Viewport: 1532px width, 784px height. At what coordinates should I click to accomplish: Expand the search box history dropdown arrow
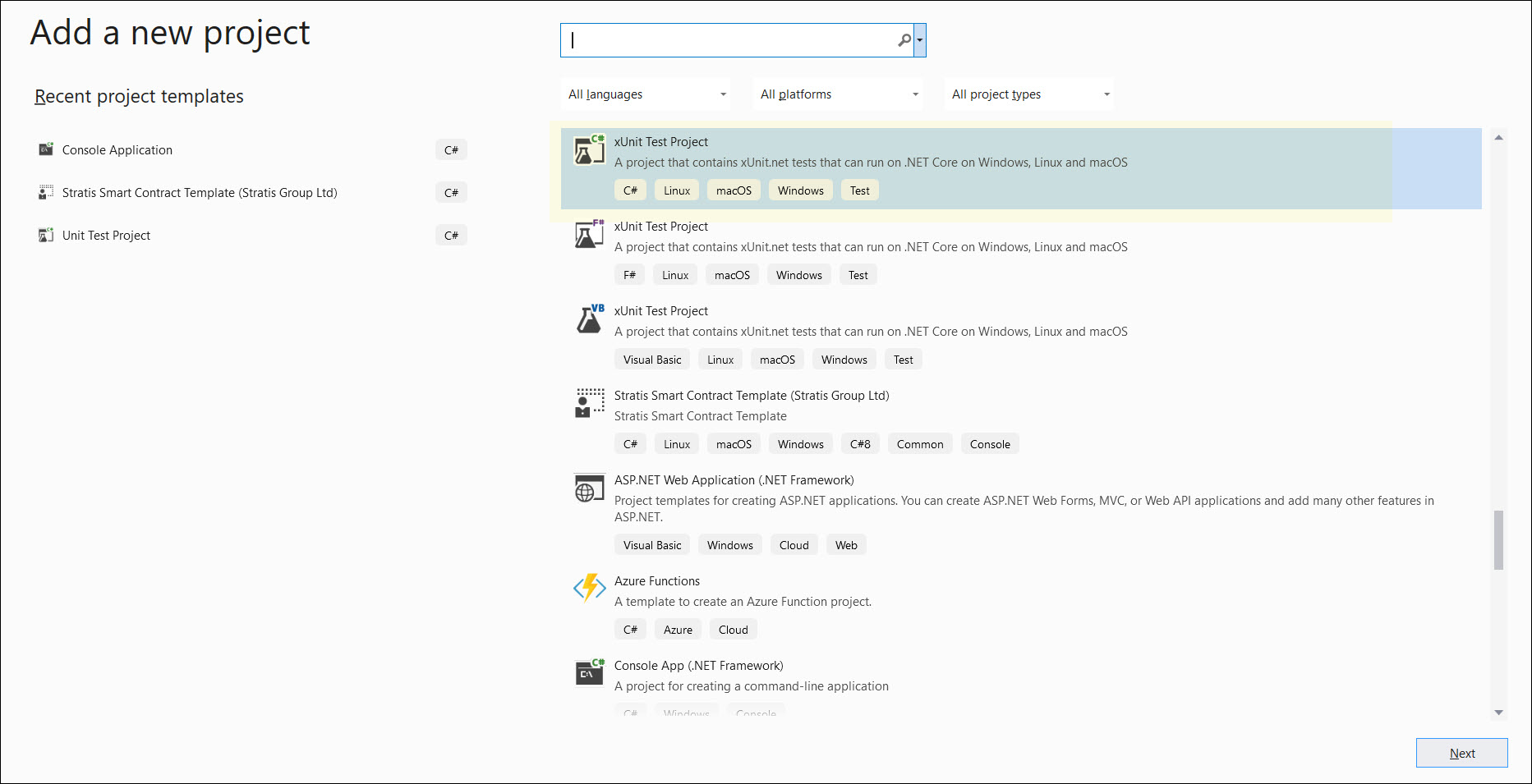(x=920, y=40)
